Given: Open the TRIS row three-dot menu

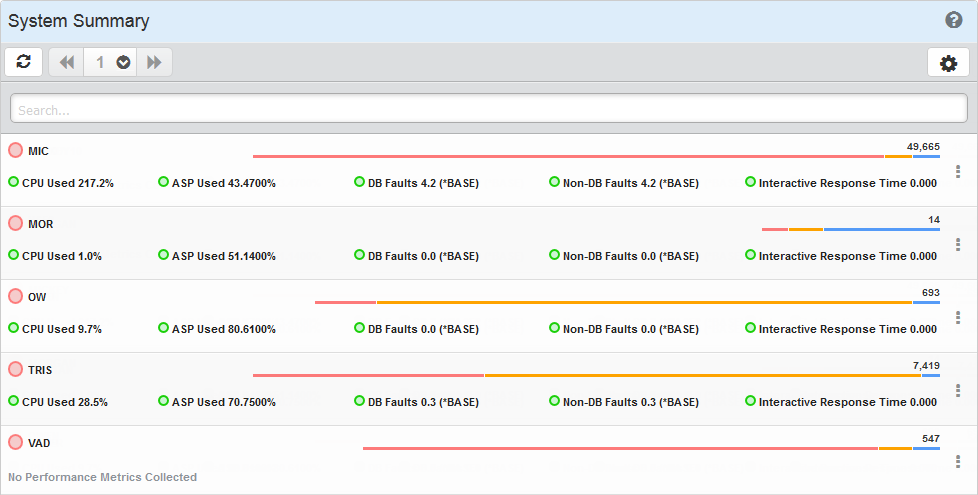Looking at the screenshot, I should 958,390.
